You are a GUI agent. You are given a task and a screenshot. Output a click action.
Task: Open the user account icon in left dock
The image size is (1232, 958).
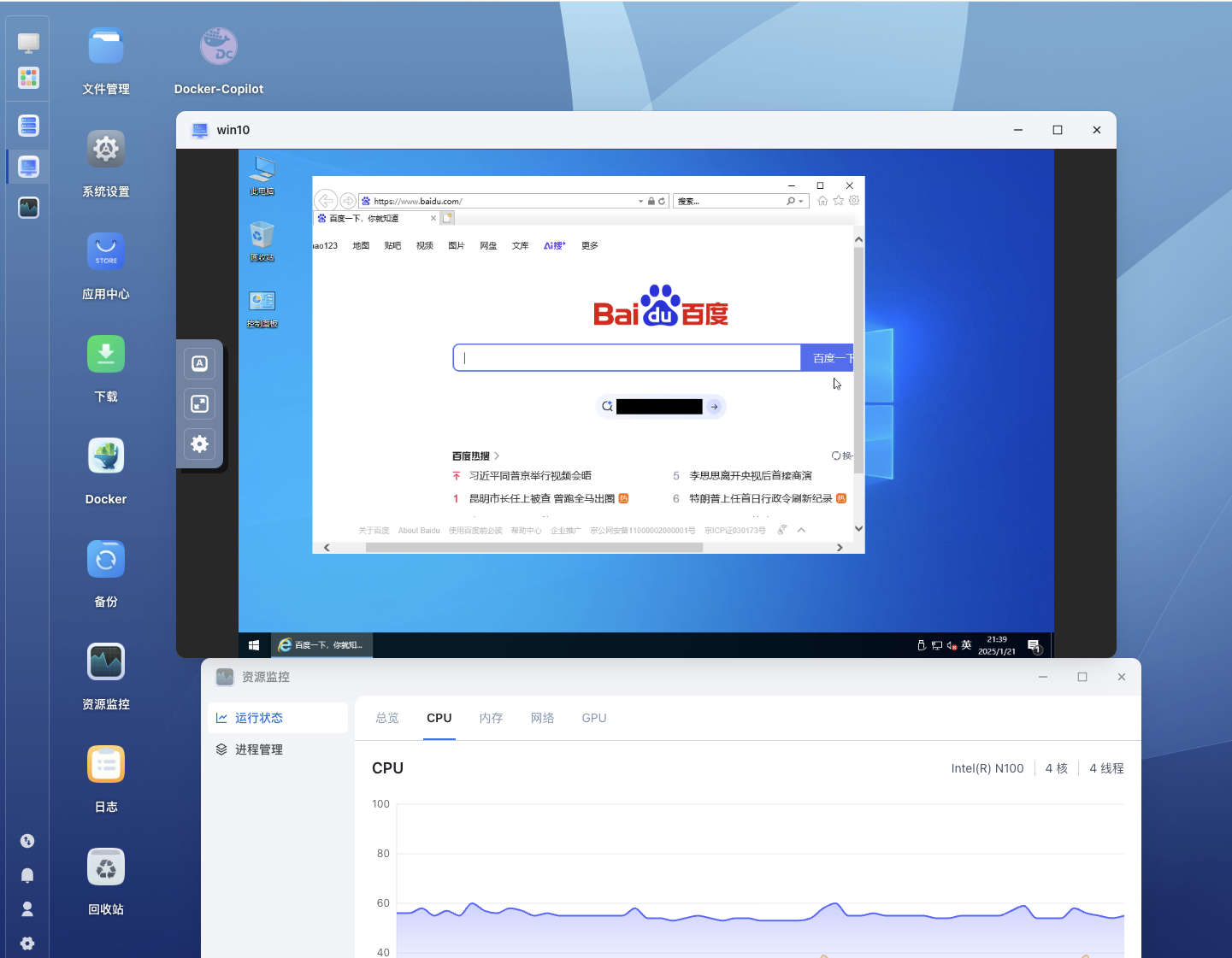point(27,909)
